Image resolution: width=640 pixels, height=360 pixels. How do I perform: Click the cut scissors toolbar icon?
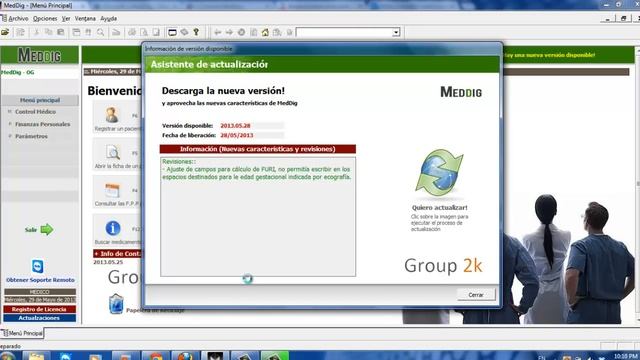click(36, 32)
